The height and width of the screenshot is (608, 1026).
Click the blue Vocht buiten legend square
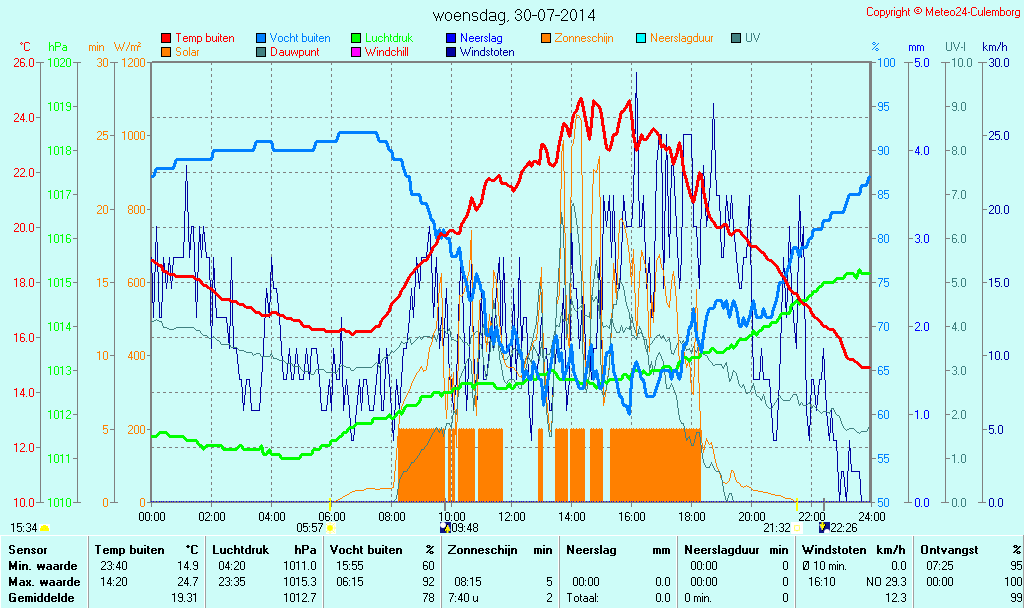pyautogui.click(x=261, y=38)
